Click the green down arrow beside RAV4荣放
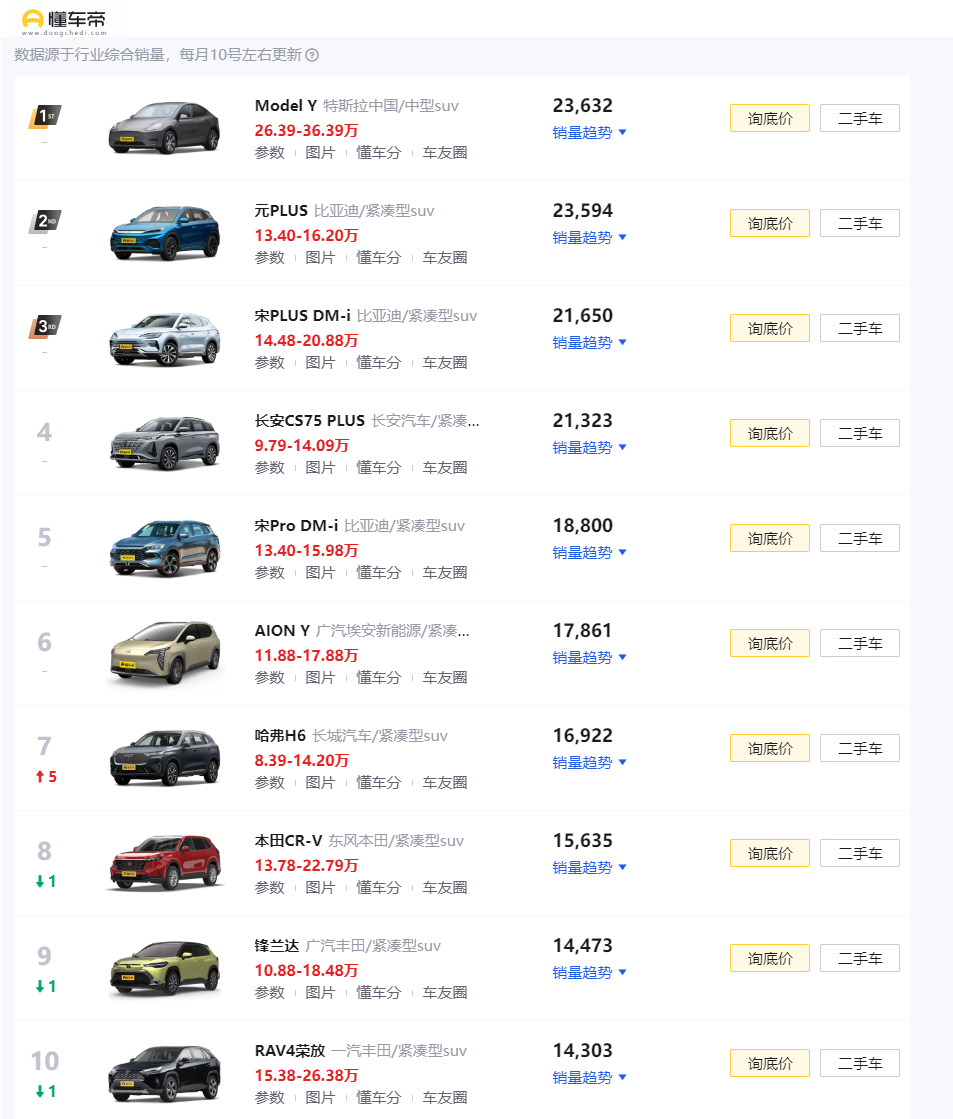Viewport: 953px width, 1119px height. [x=40, y=1092]
